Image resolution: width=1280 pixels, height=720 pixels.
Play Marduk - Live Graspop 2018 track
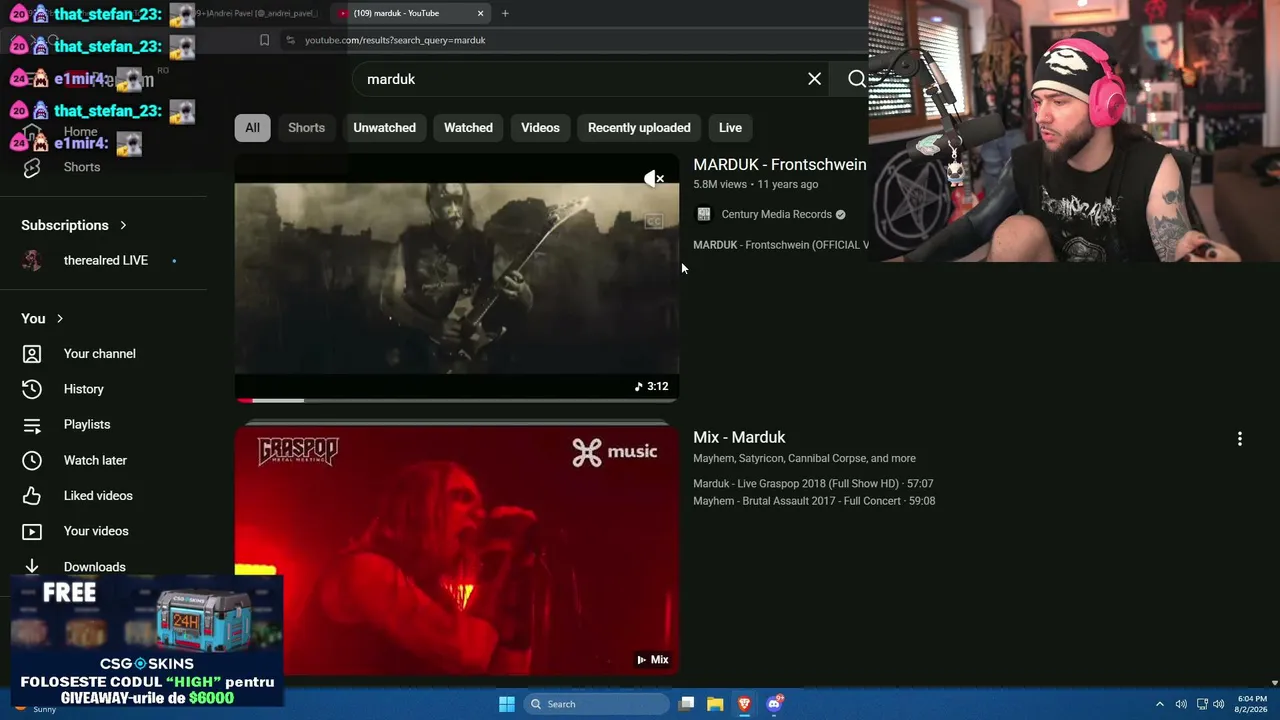tap(813, 484)
